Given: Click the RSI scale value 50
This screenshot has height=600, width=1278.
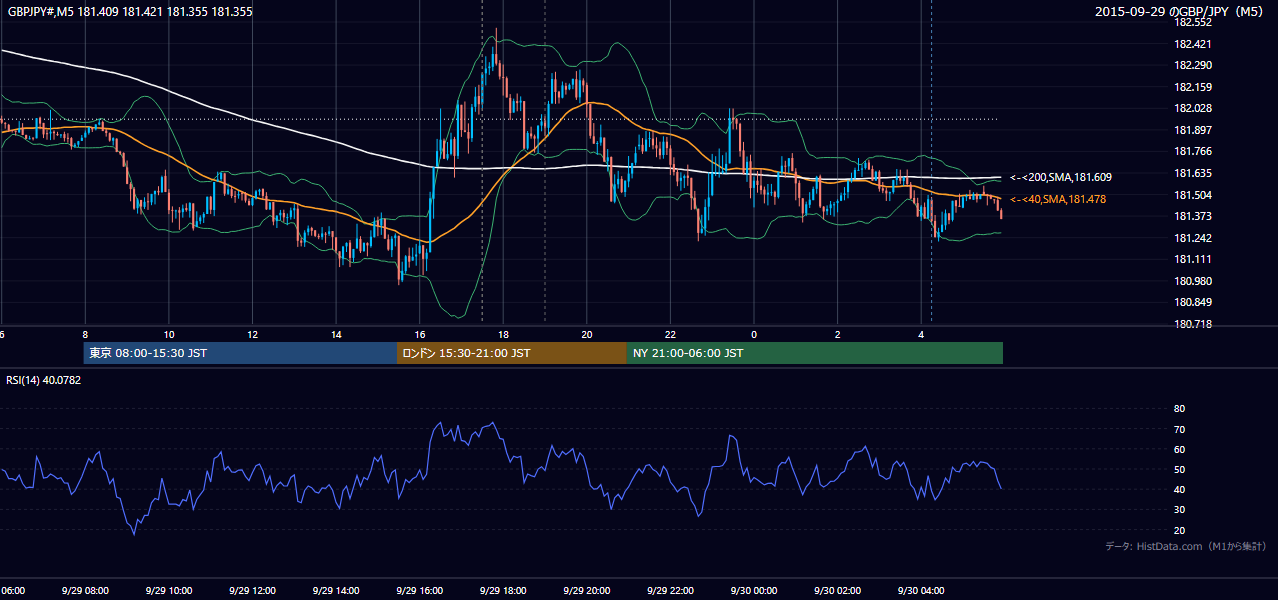Looking at the screenshot, I should (1179, 469).
